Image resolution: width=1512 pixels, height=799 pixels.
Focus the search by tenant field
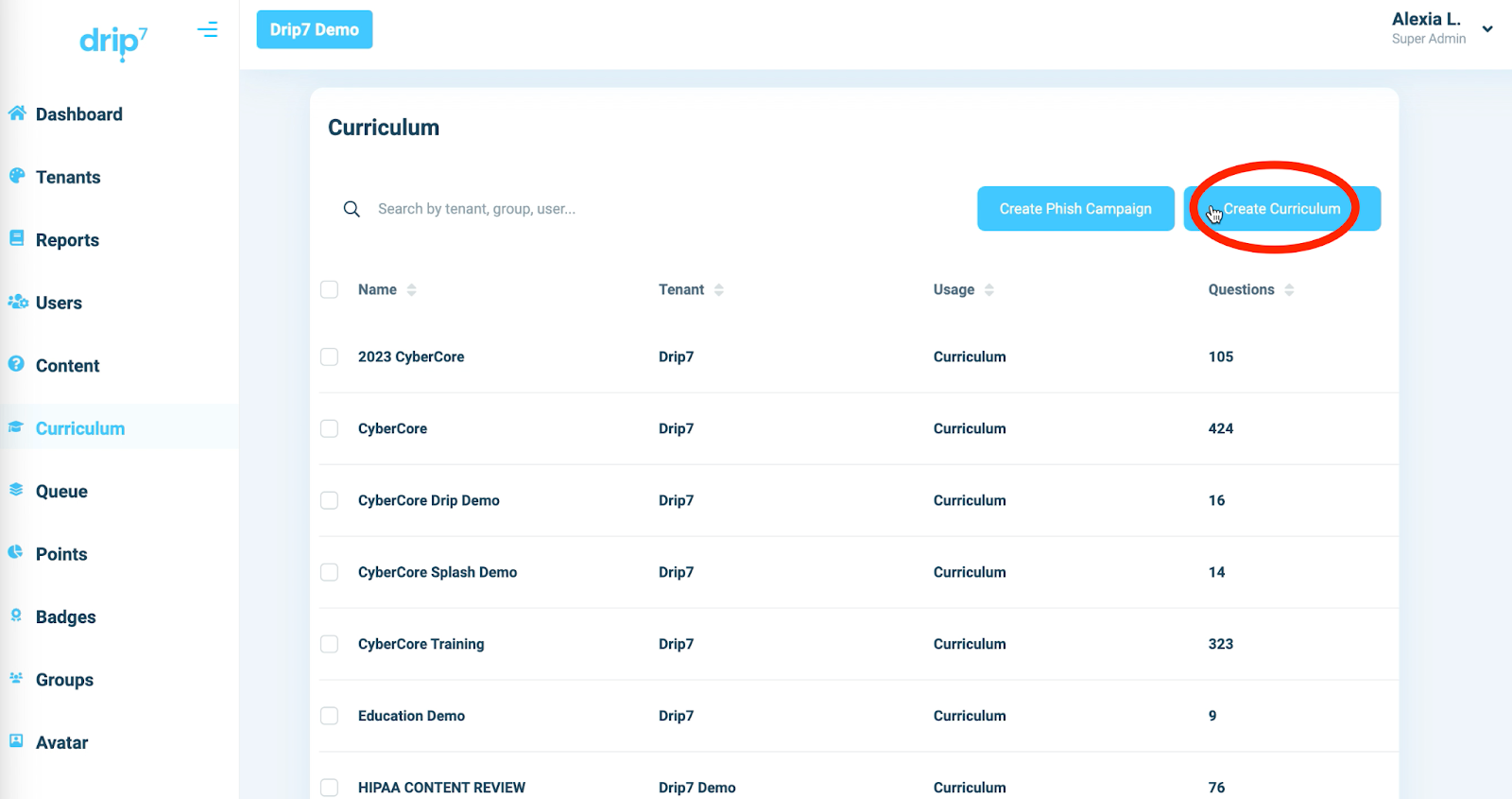476,209
